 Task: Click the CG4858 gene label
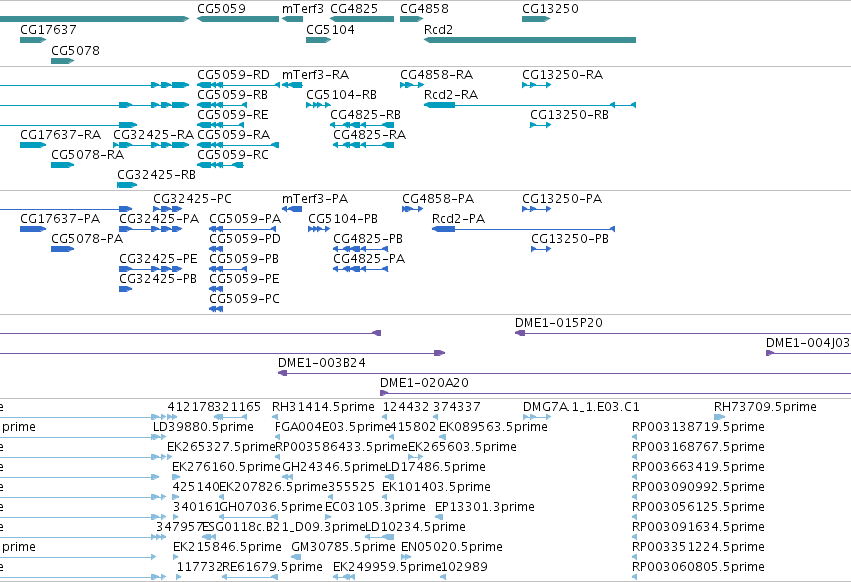coord(424,9)
